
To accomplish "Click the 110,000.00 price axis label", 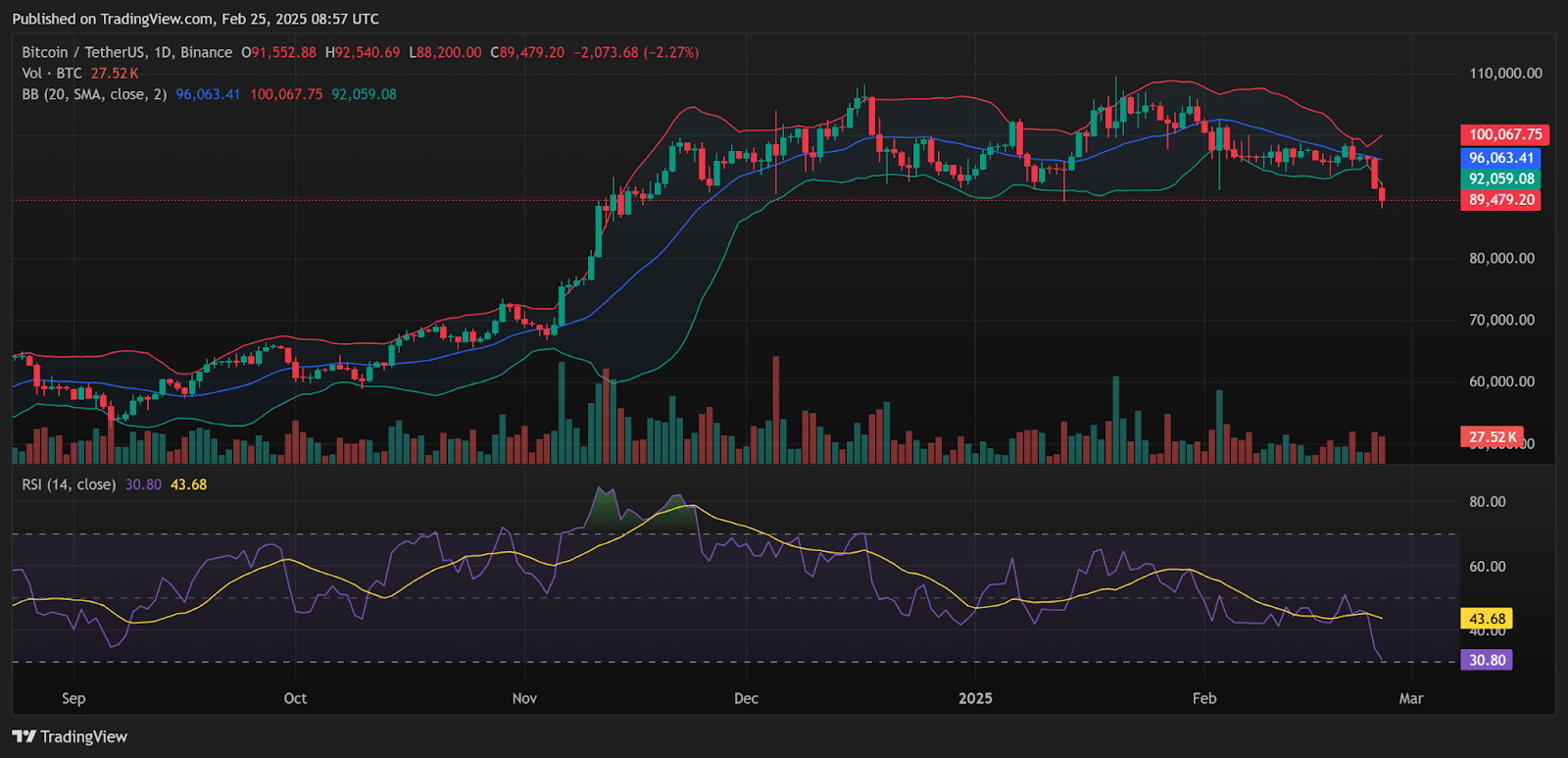I will [1505, 74].
